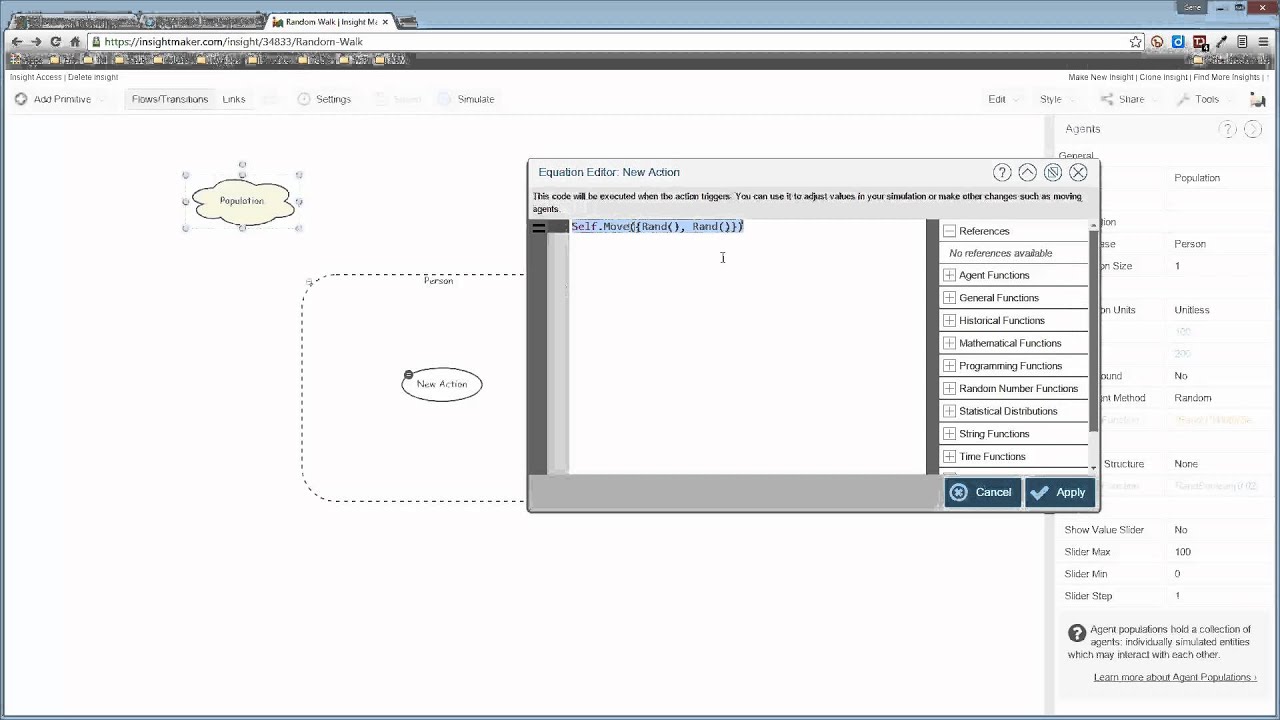Click the browser address bar URL

233,42
